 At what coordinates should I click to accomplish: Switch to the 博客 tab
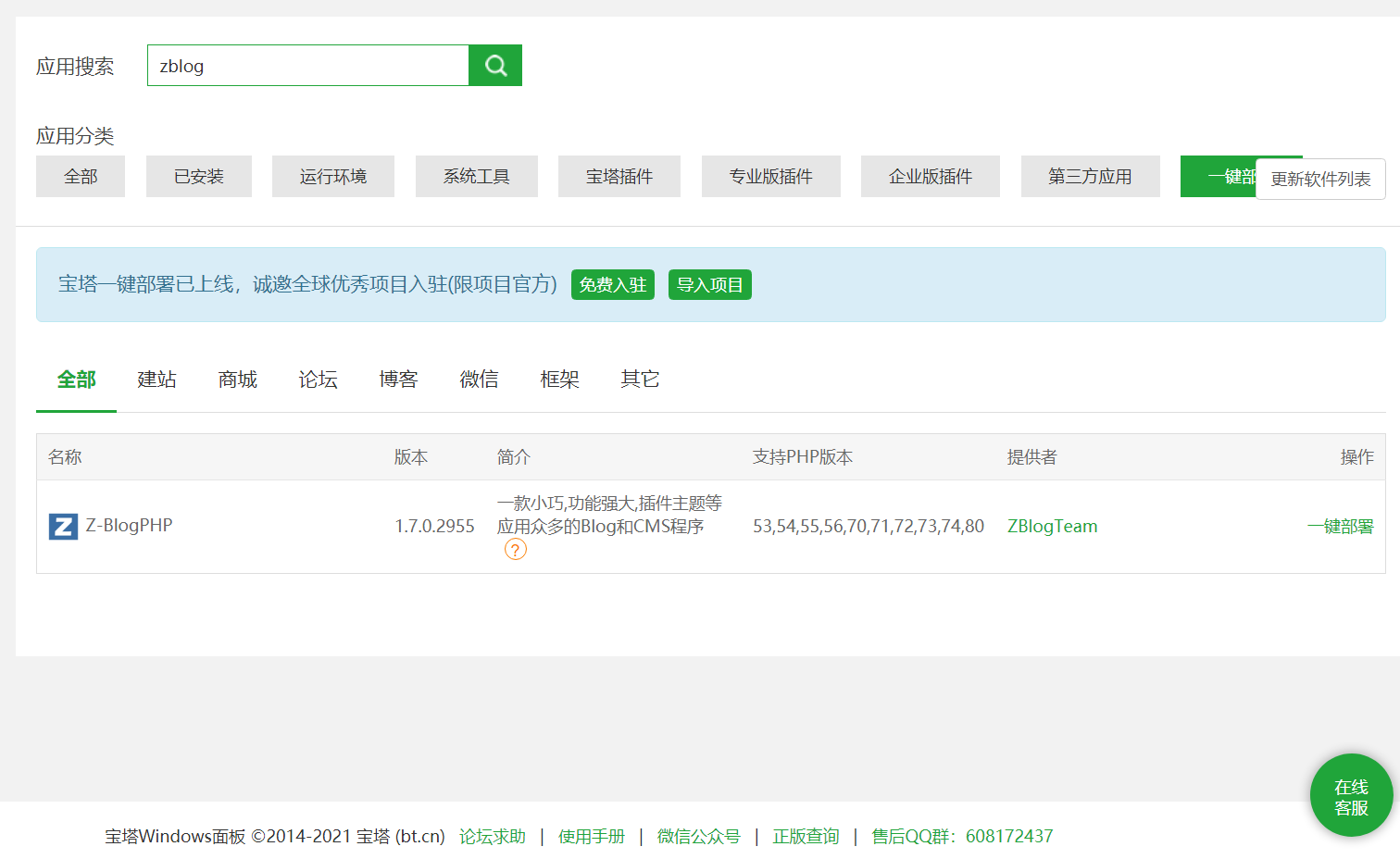[x=398, y=380]
